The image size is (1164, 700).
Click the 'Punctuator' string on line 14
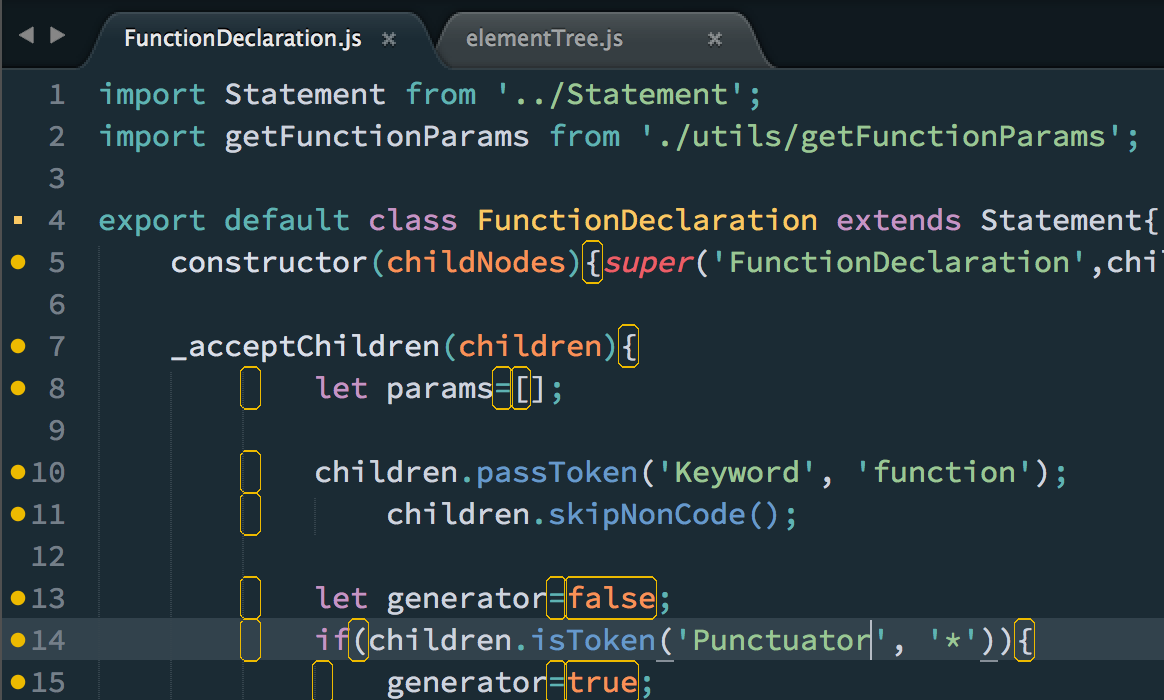click(782, 640)
